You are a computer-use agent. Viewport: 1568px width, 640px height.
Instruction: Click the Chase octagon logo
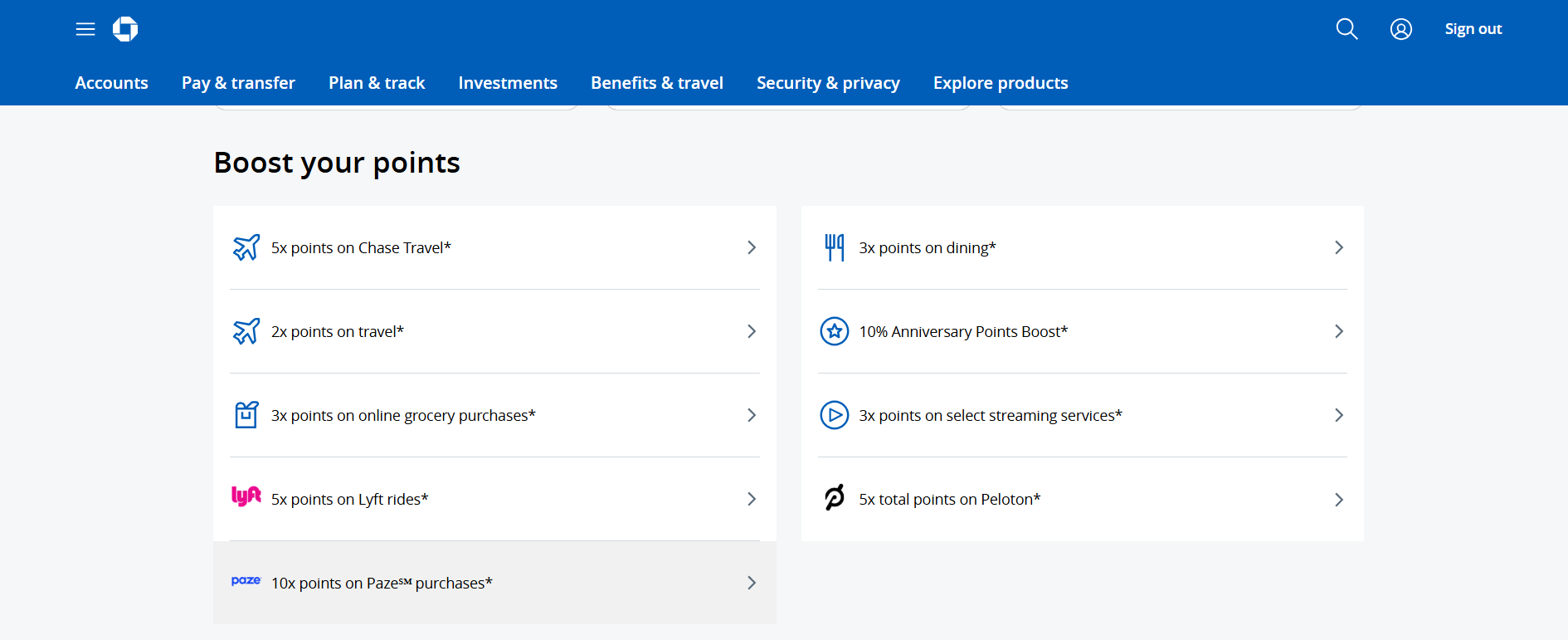click(125, 29)
